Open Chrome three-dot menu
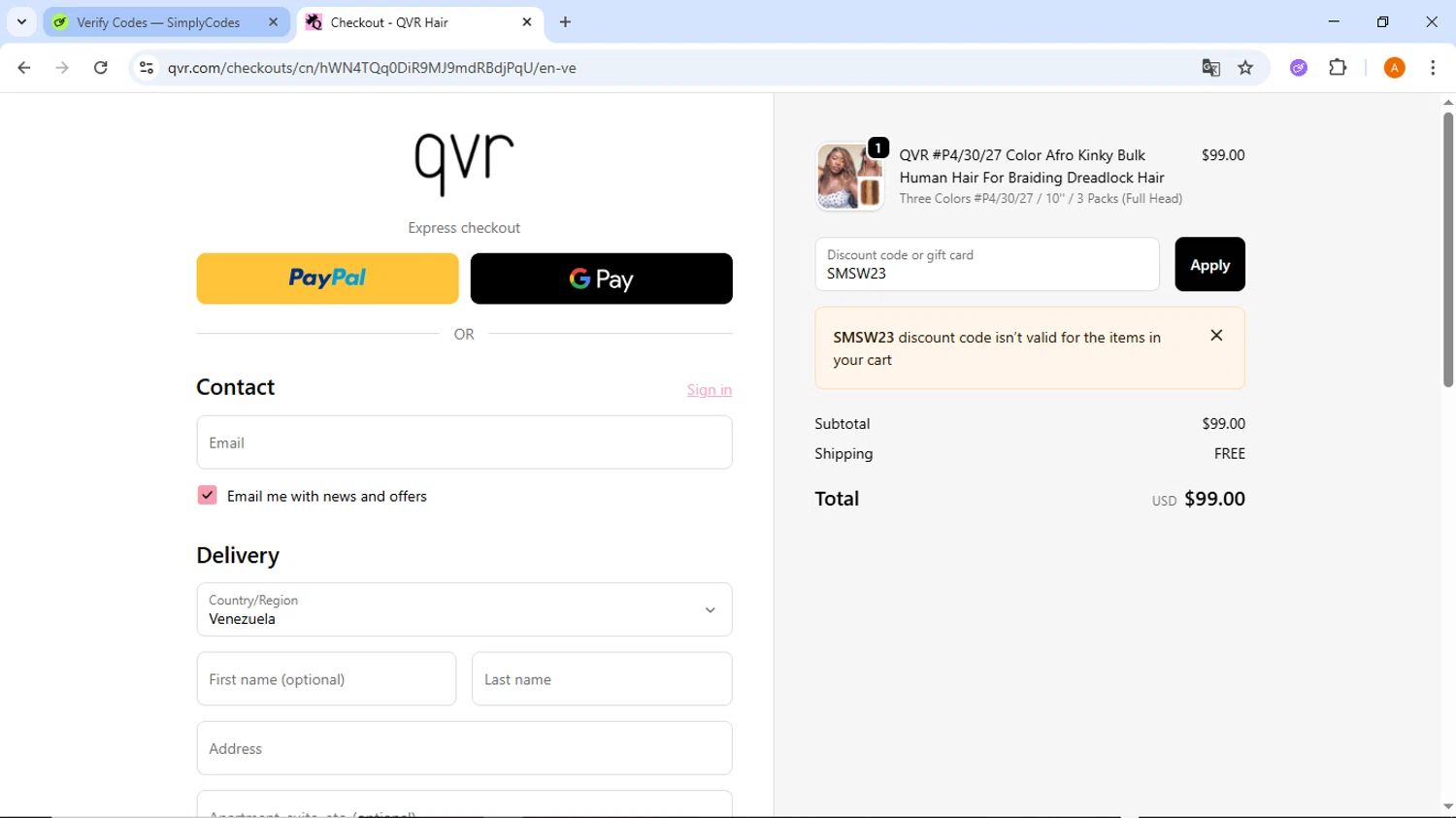The image size is (1456, 818). 1433,68
